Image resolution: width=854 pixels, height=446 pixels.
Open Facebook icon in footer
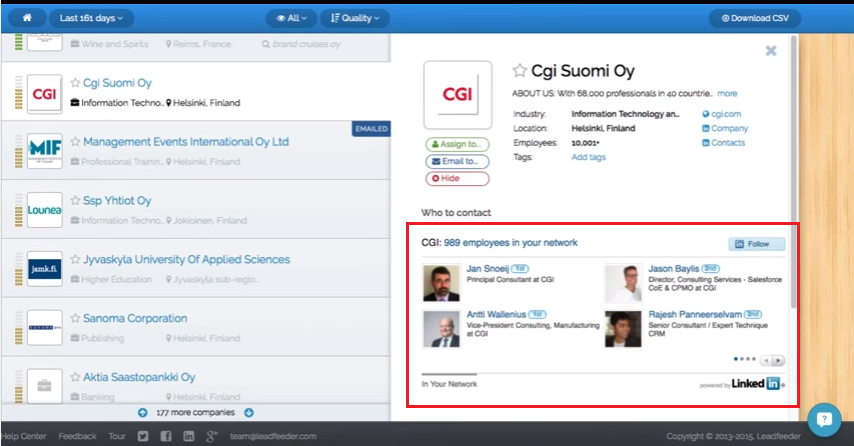coord(166,436)
